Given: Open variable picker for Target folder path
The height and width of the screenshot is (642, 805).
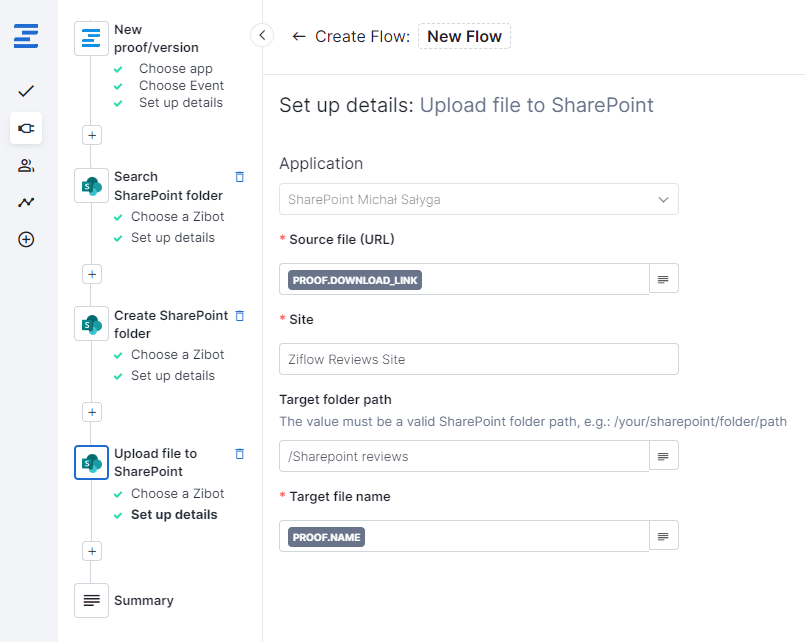Looking at the screenshot, I should [663, 456].
